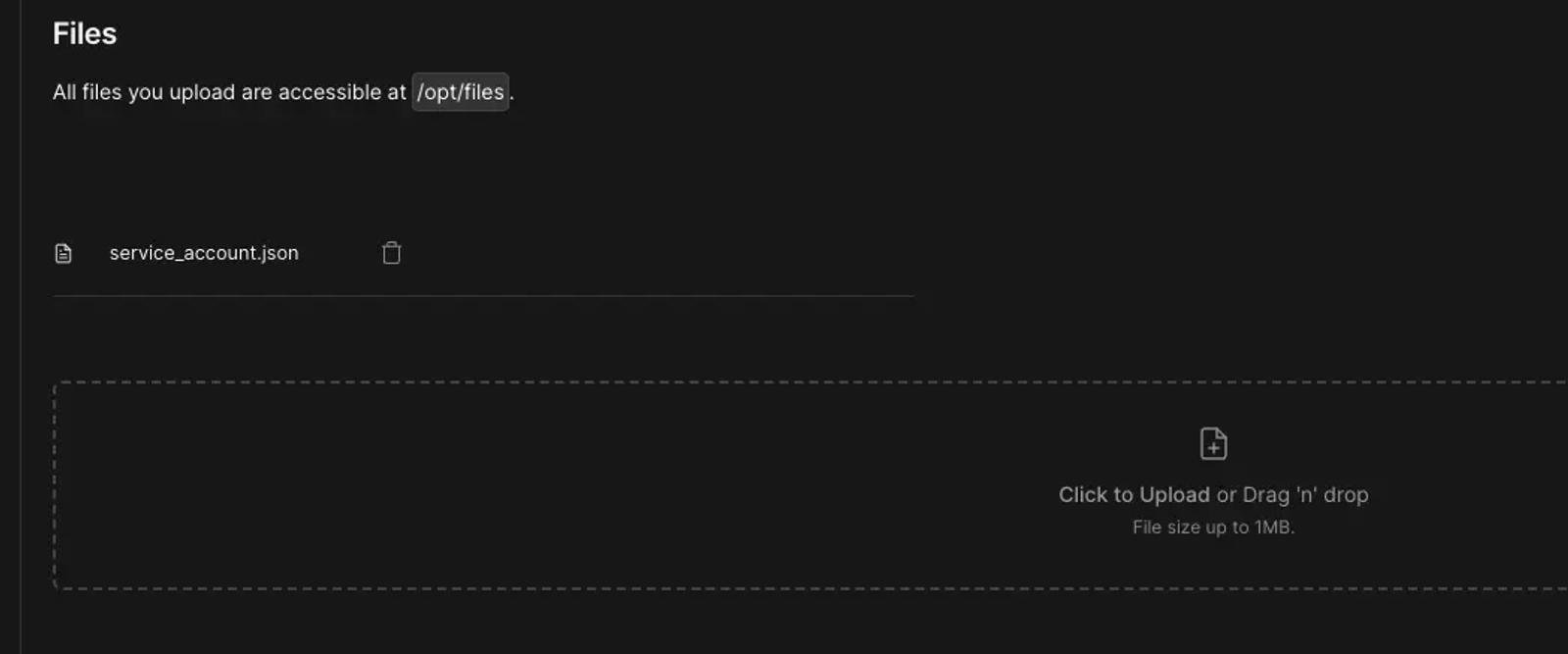Click the "Click to Upload" text
1568x654 pixels.
tap(1134, 495)
